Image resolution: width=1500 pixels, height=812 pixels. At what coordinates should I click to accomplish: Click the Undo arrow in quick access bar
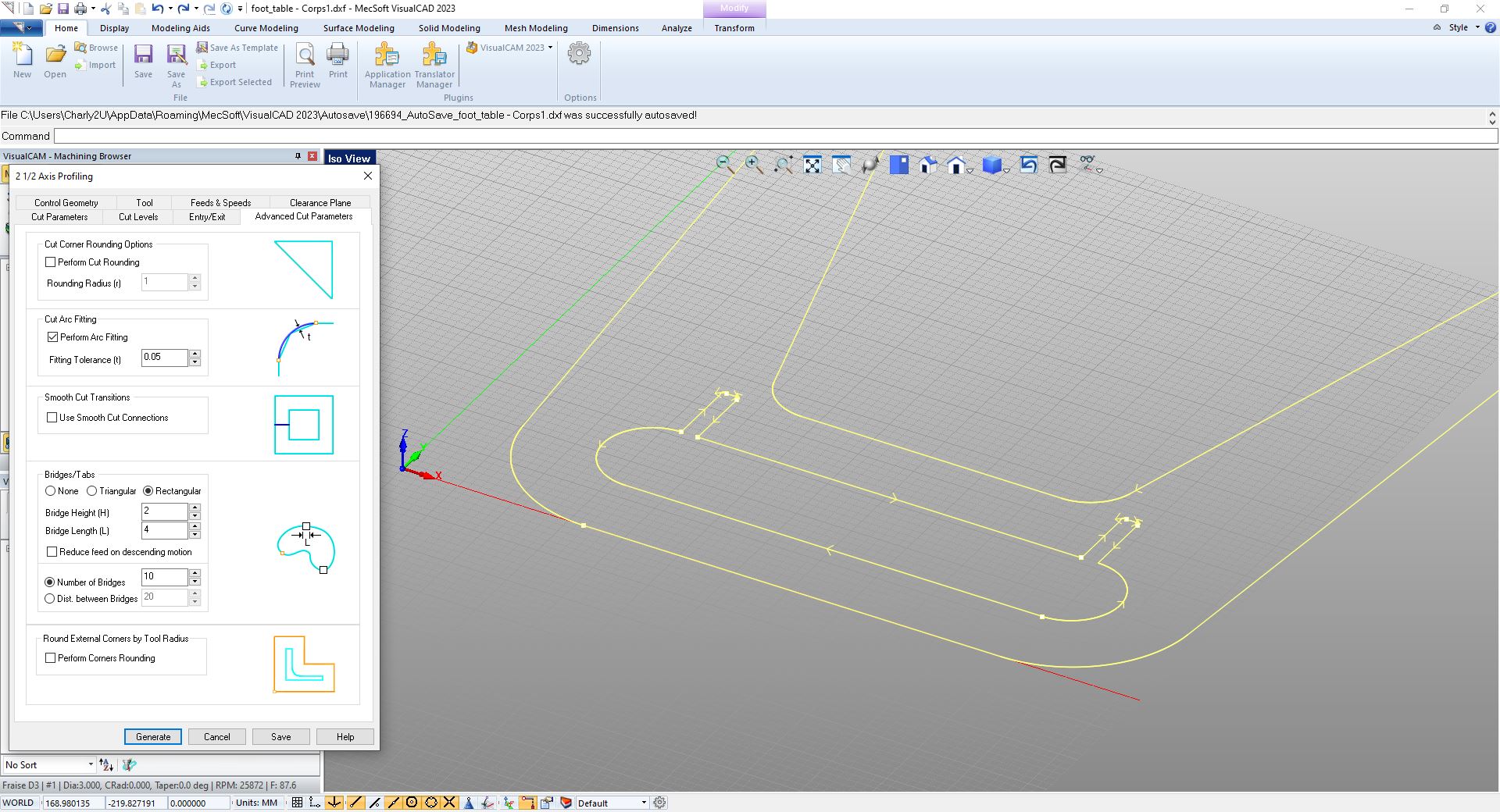click(157, 9)
